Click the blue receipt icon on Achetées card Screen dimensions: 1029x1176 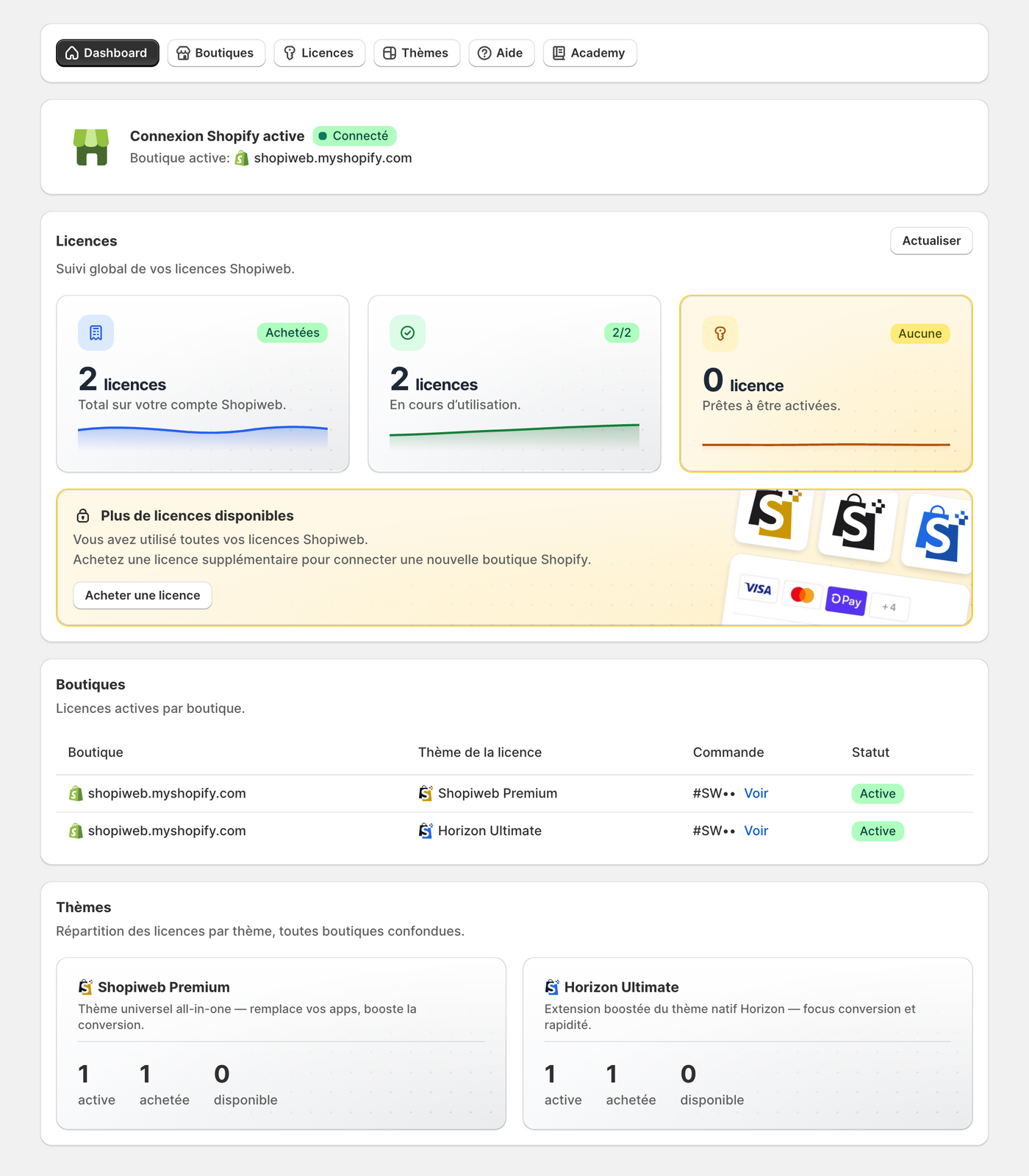click(96, 333)
